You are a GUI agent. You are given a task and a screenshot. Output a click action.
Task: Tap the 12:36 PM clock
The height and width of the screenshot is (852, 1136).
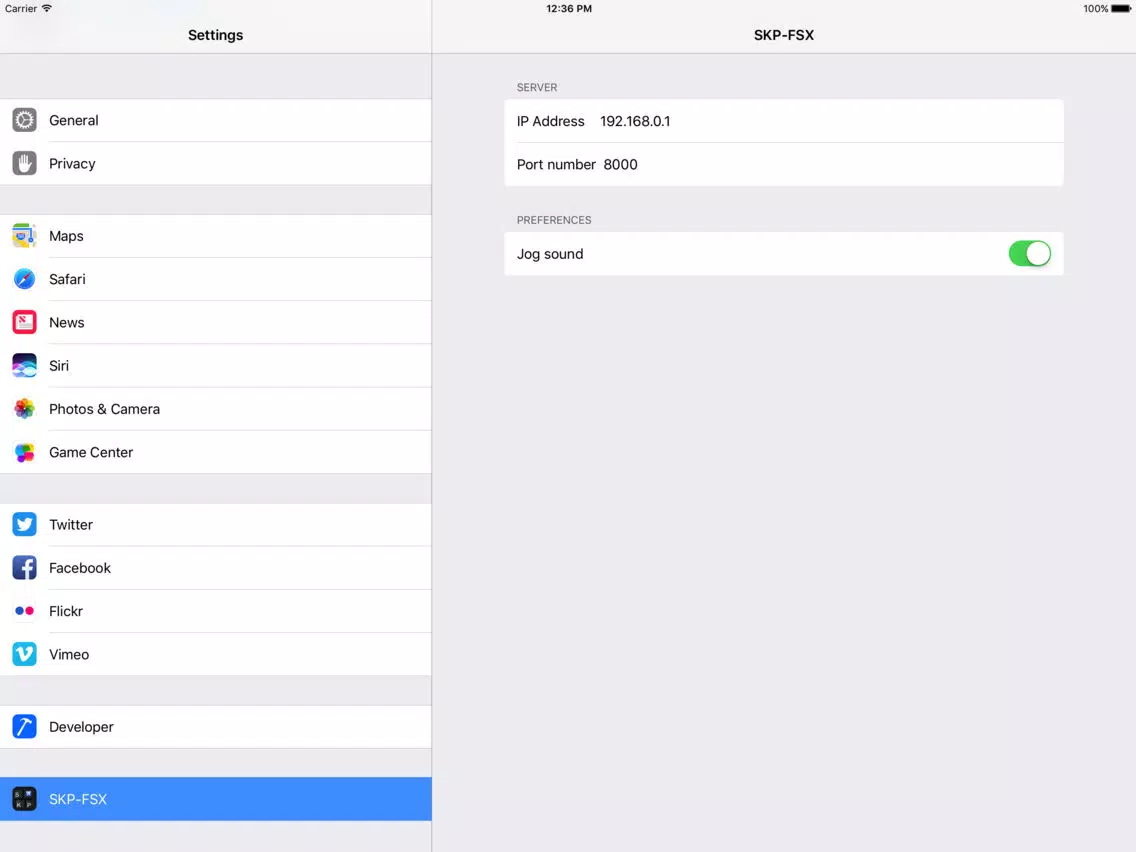point(569,9)
